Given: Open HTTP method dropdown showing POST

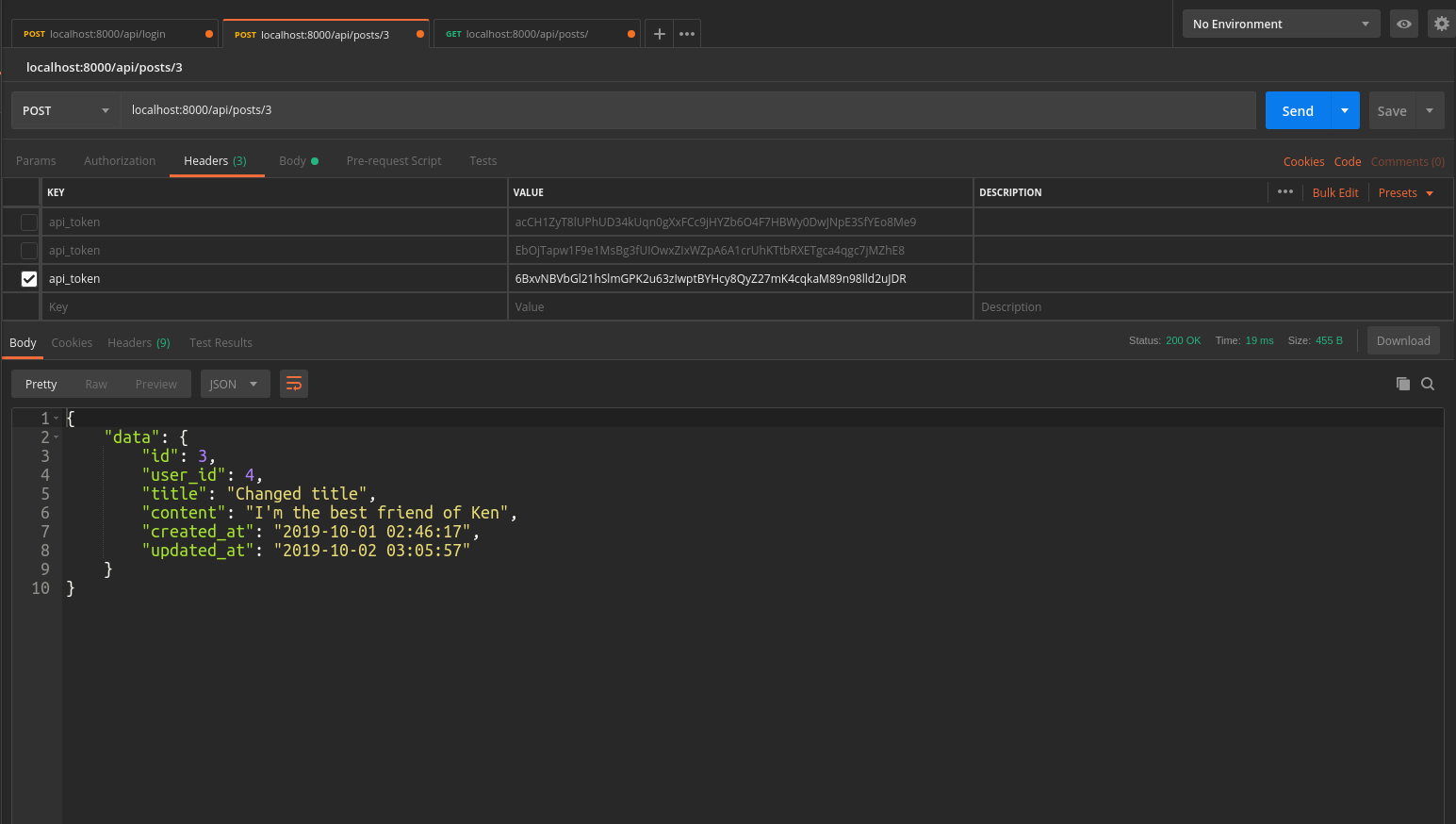Looking at the screenshot, I should [66, 110].
